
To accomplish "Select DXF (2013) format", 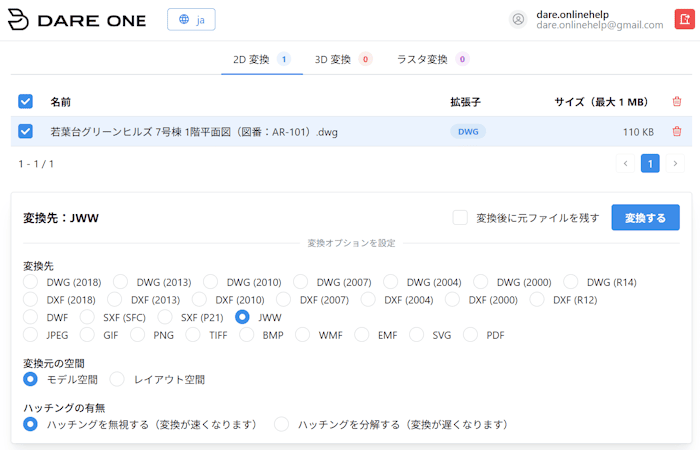I will coord(115,300).
